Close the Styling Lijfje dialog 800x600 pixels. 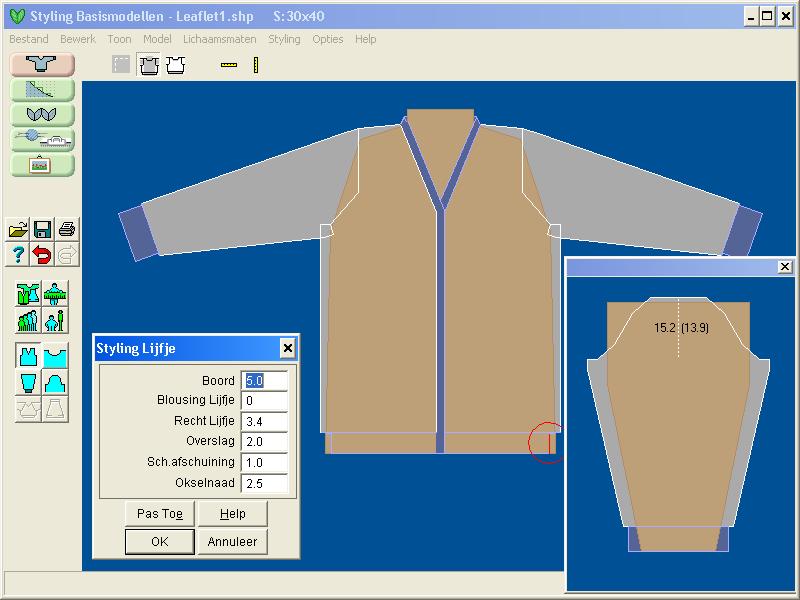click(x=287, y=348)
